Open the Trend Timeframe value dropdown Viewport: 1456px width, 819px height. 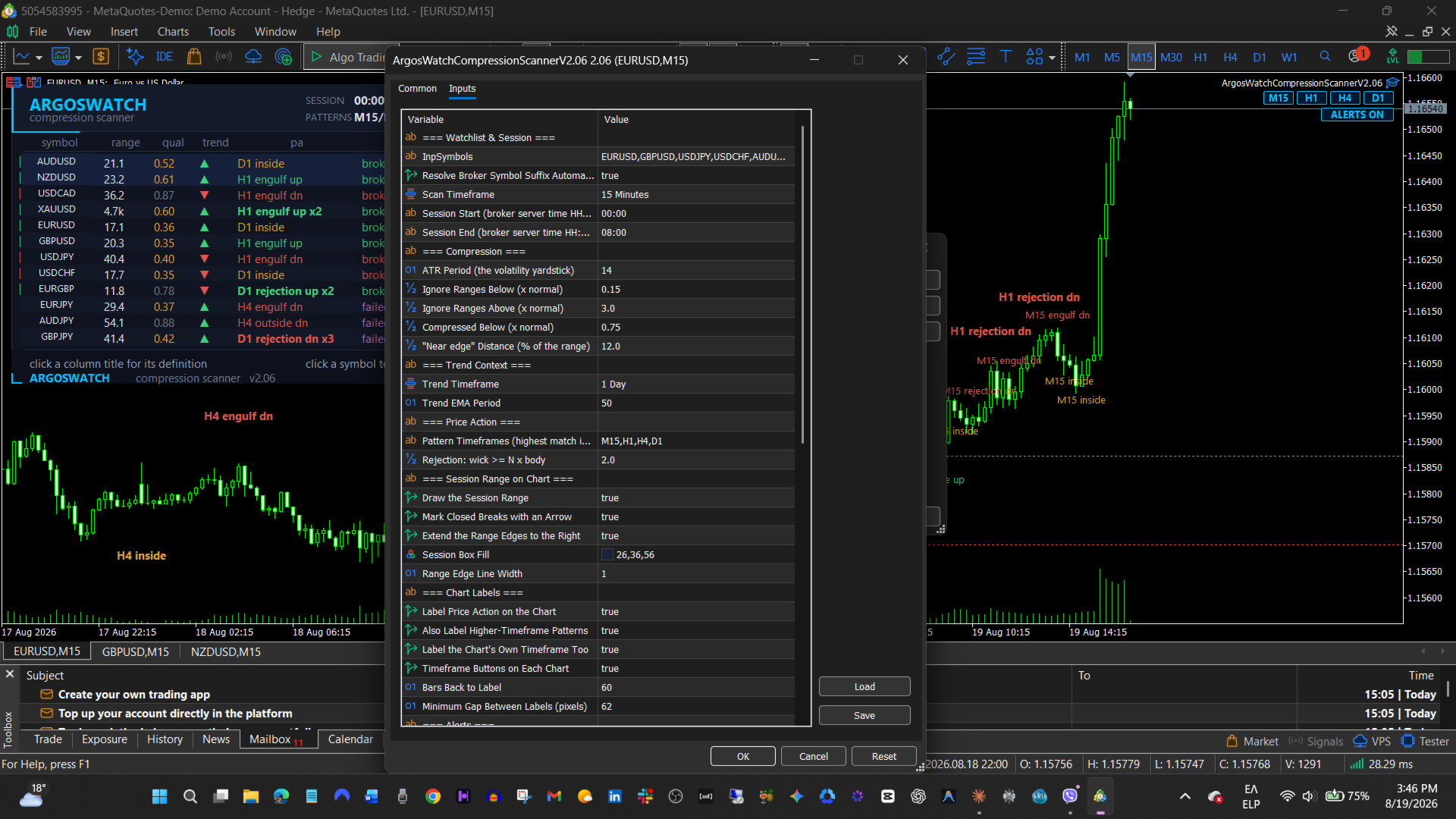(696, 384)
